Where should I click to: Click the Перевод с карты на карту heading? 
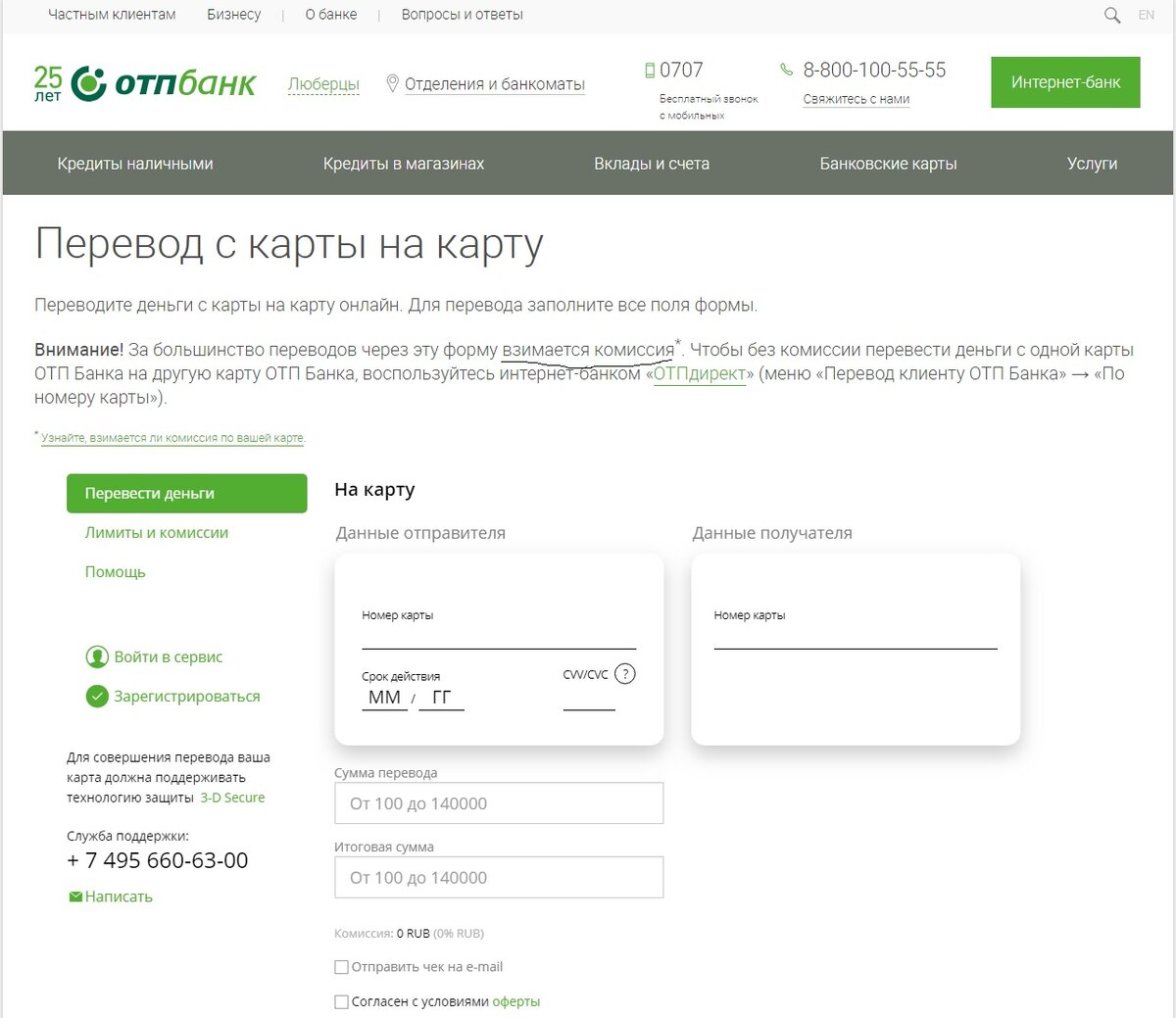[289, 245]
